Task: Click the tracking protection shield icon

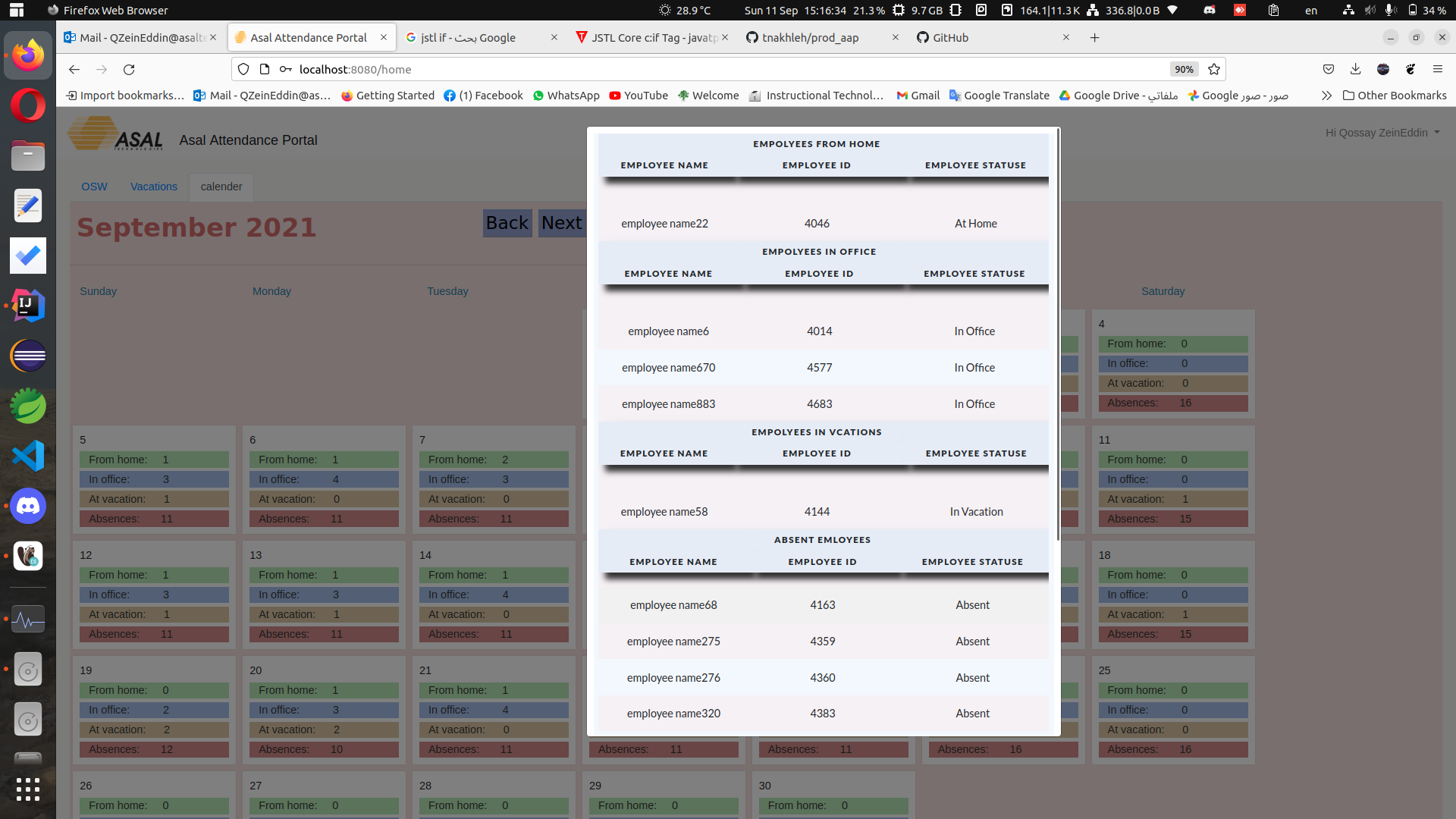Action: [x=243, y=69]
